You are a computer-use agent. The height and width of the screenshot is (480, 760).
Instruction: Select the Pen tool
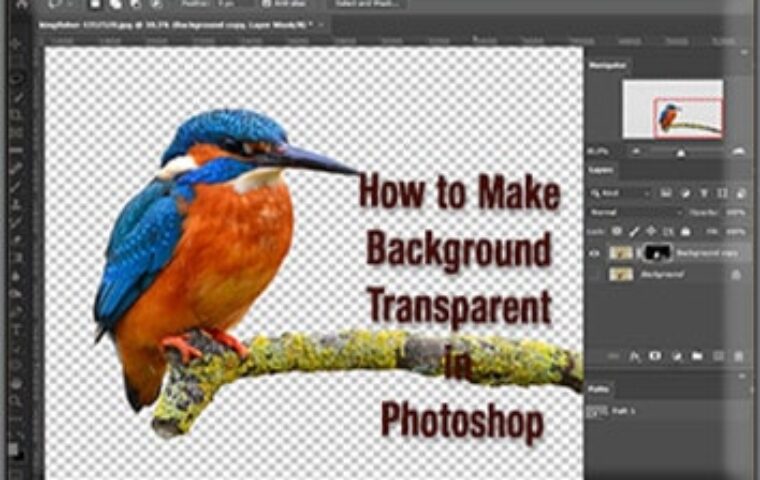(16, 311)
